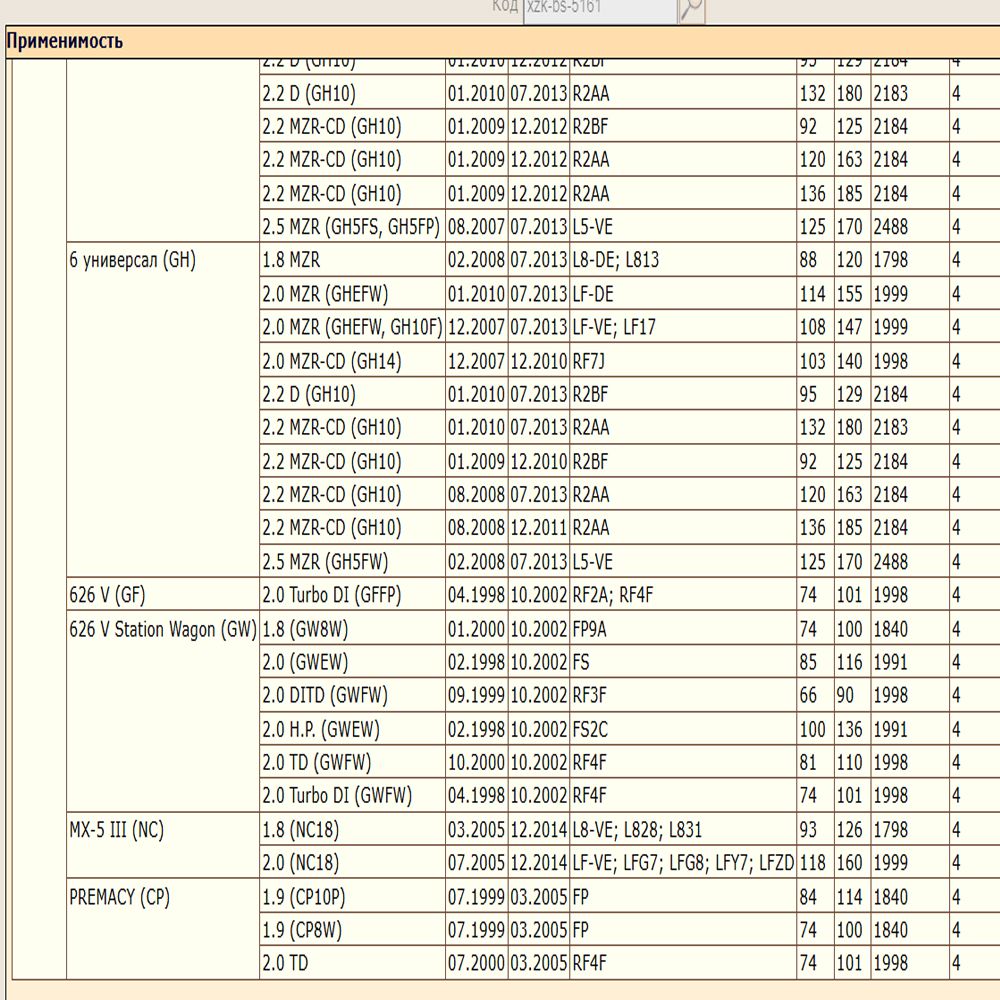Click the 2.0 MZR (GHEFW, GH10F) modification cell
Viewport: 1000px width, 1000px height.
click(x=352, y=327)
